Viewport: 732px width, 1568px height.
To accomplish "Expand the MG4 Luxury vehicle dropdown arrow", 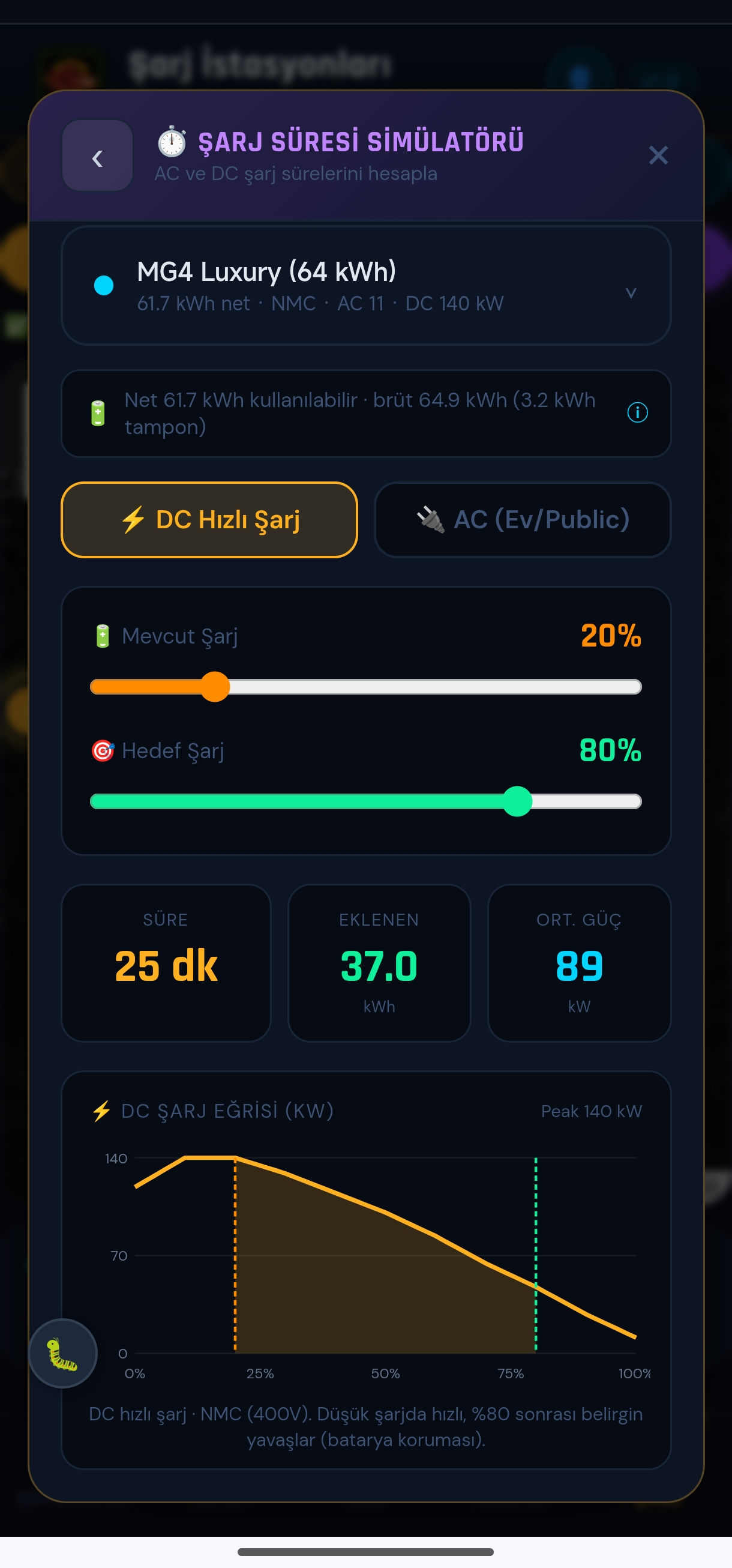I will 631,294.
